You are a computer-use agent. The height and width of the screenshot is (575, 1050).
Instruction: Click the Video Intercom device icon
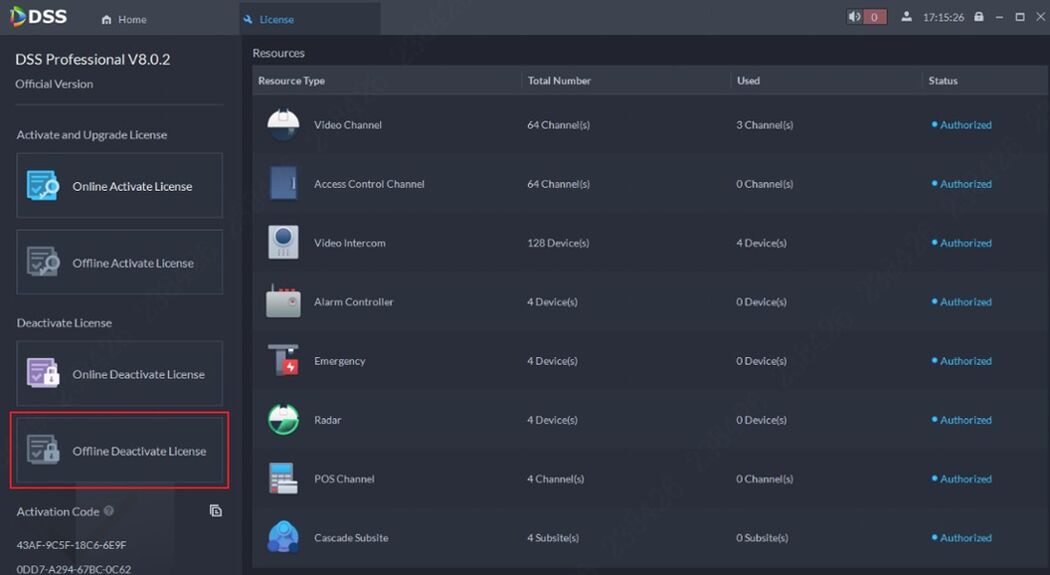pyautogui.click(x=283, y=242)
